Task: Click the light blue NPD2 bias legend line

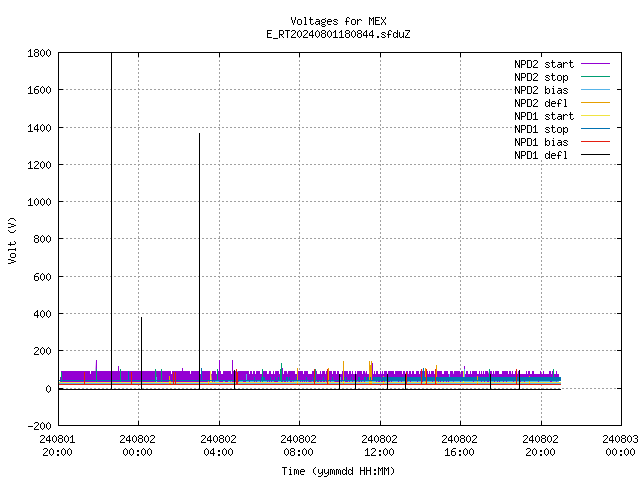Action: (595, 90)
